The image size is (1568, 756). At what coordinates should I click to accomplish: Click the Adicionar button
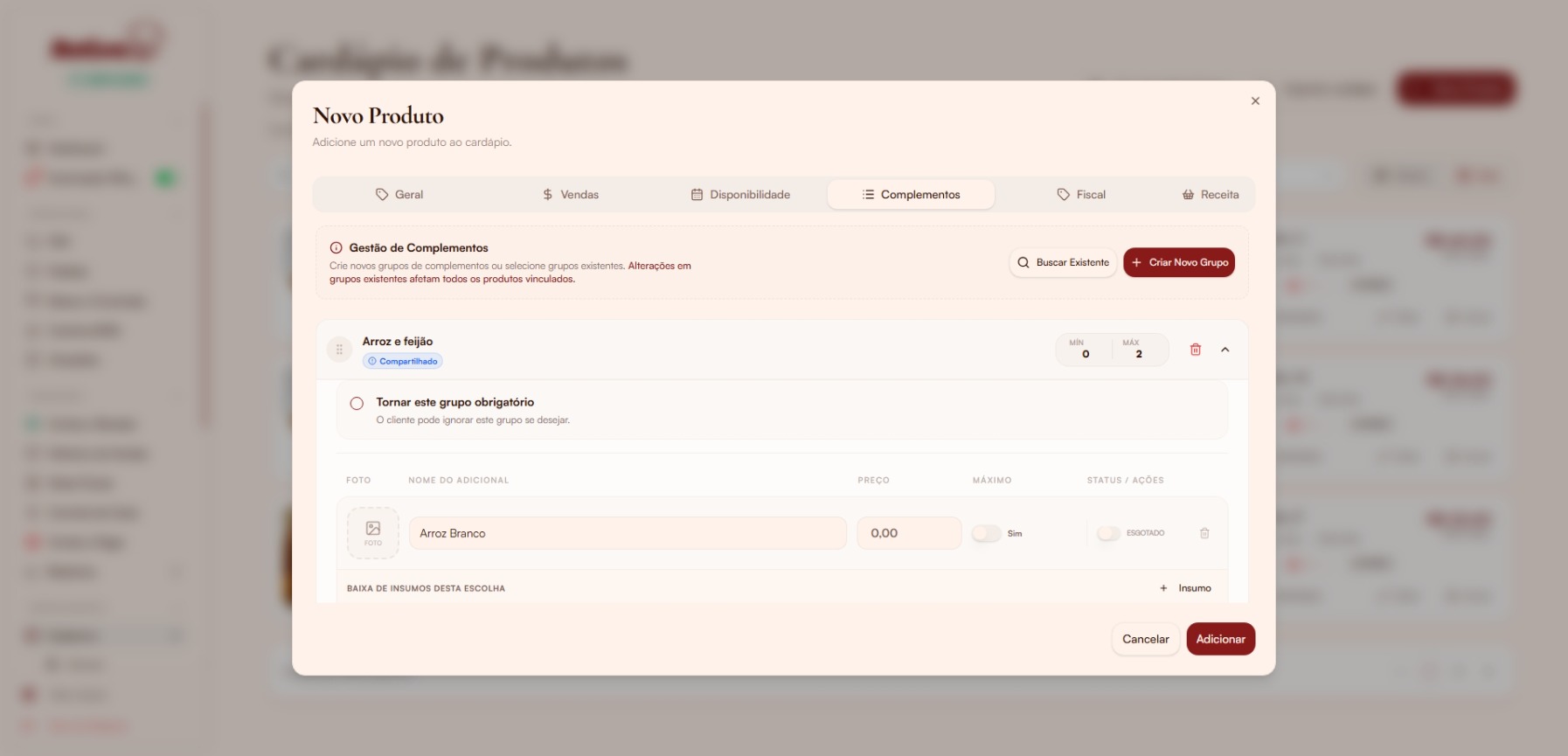pyautogui.click(x=1221, y=639)
